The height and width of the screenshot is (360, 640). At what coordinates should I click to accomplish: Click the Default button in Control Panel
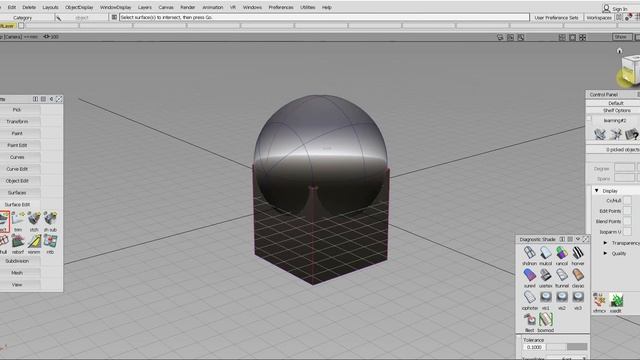tap(616, 103)
